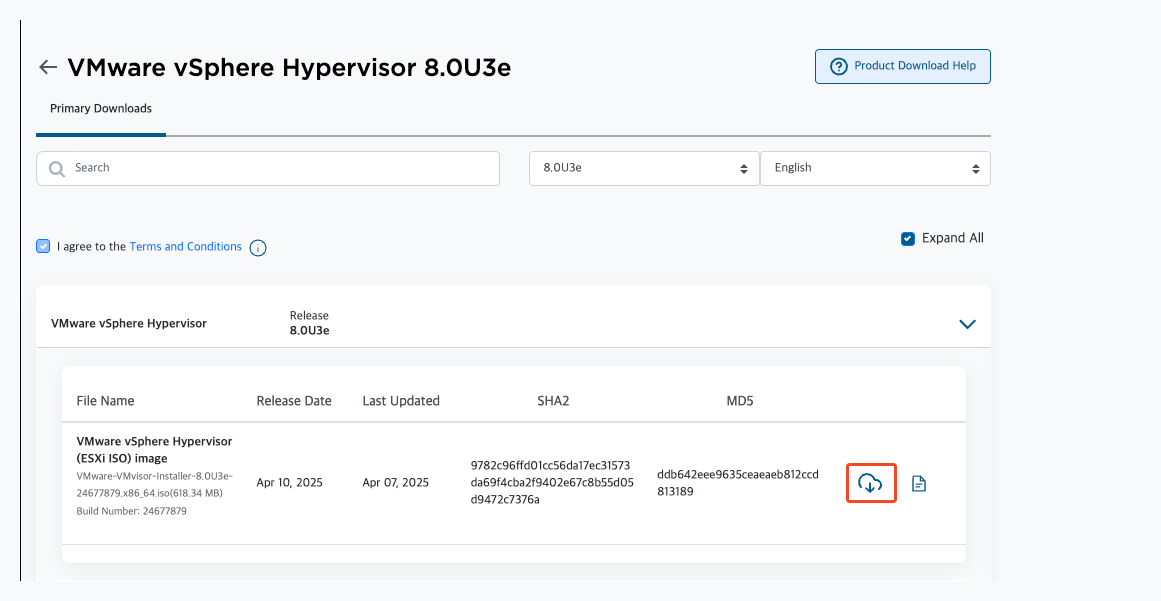The image size is (1161, 601).
Task: Download the ESXi ISO image via cloud icon
Action: [x=871, y=483]
